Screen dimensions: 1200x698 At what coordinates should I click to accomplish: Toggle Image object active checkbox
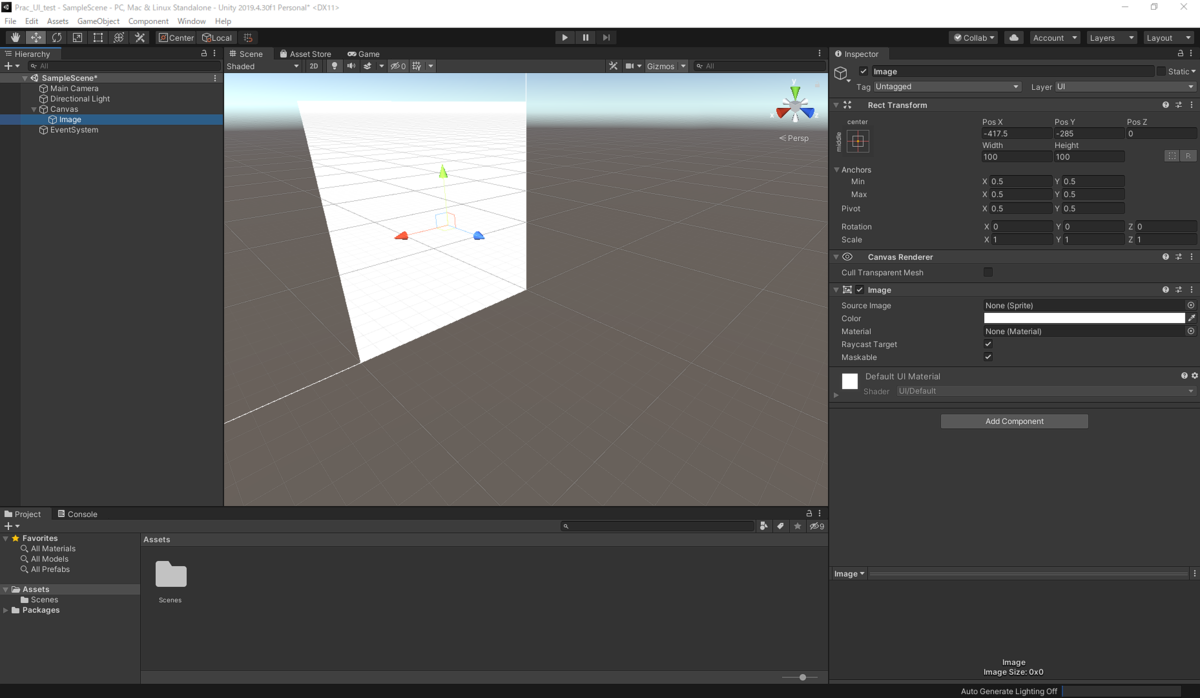click(x=864, y=72)
